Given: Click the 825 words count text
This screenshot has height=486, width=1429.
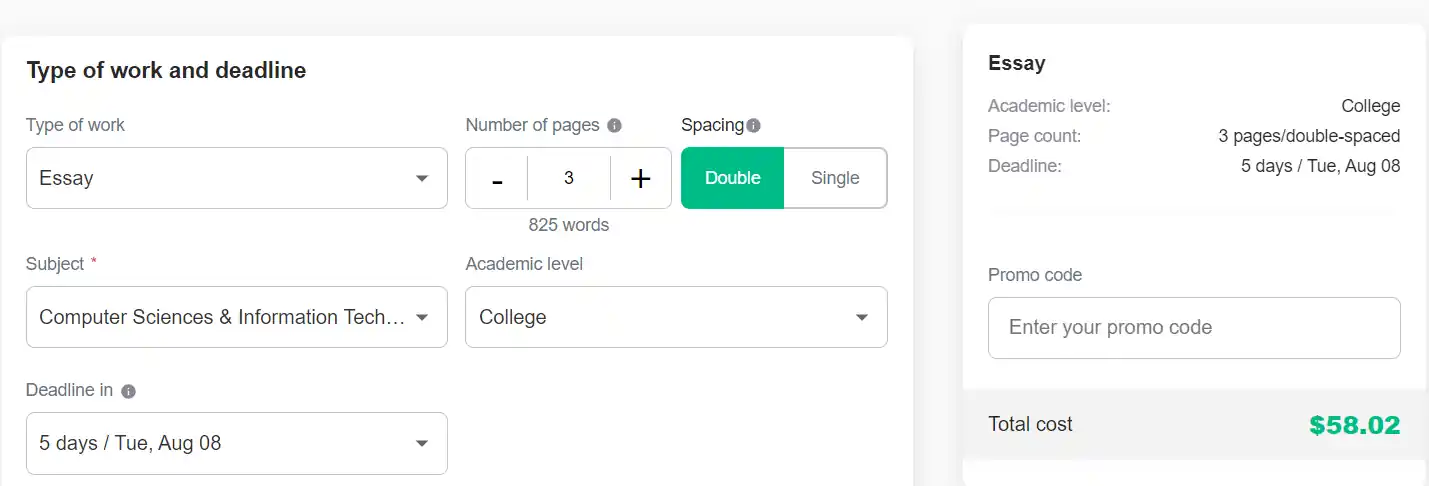Looking at the screenshot, I should click(x=568, y=225).
